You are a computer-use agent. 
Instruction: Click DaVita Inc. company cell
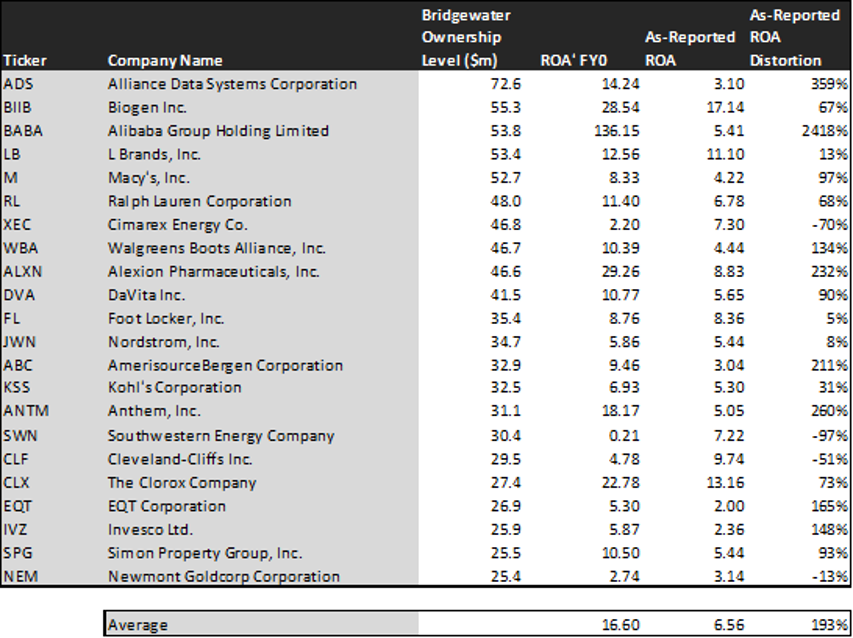pos(146,295)
